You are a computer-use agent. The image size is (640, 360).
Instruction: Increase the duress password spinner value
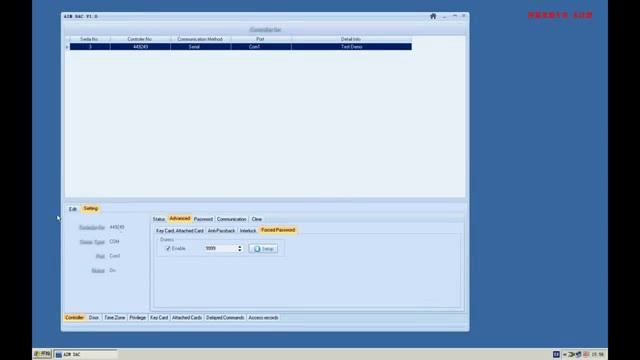(240, 247)
